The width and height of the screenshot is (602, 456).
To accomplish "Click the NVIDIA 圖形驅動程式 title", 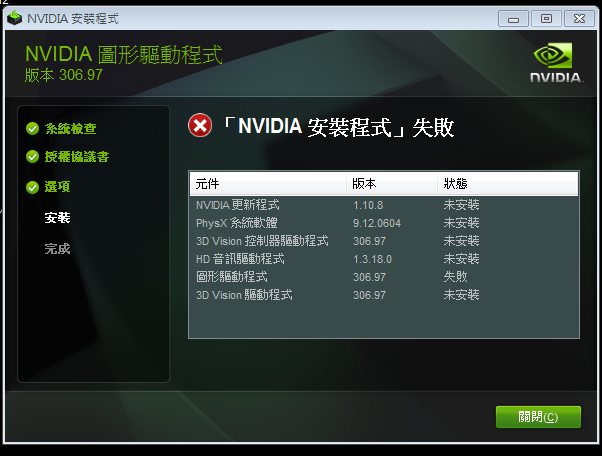I will (x=124, y=54).
